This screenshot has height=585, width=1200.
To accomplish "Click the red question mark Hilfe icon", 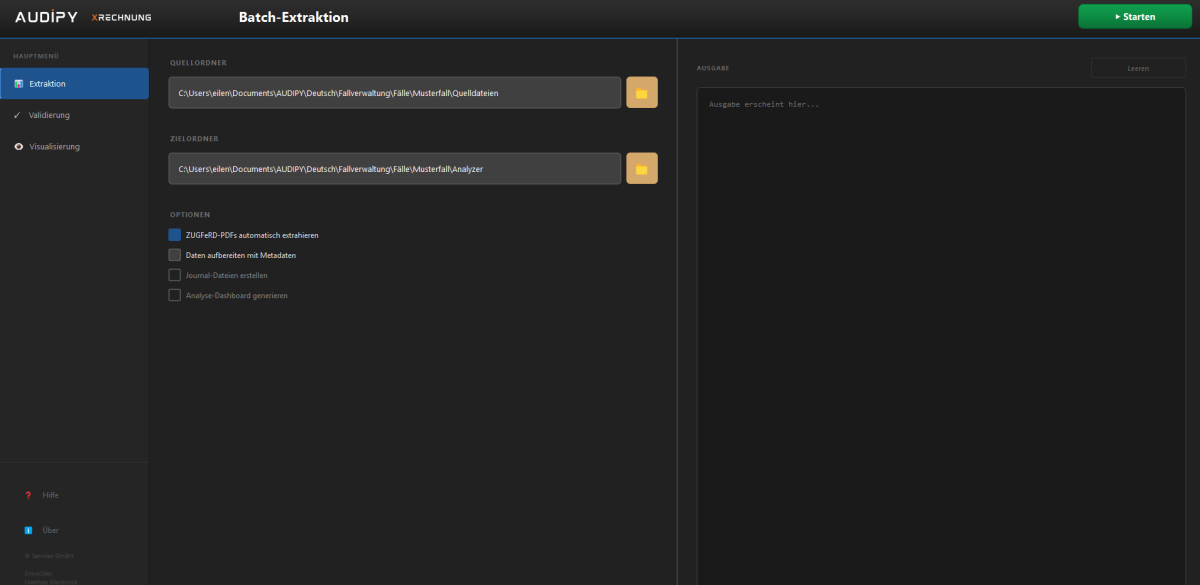I will [x=28, y=495].
